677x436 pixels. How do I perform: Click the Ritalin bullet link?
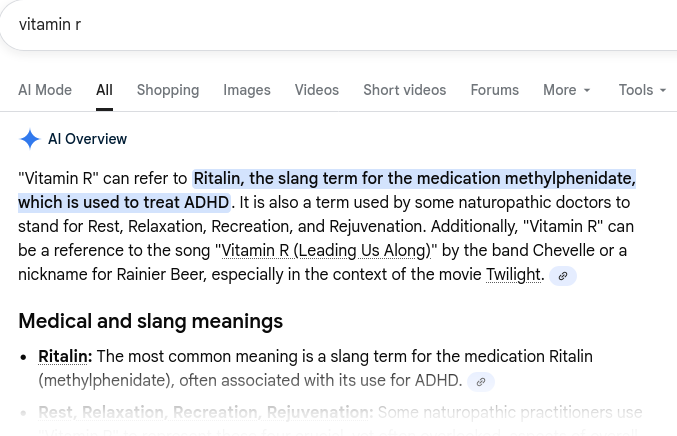65,356
